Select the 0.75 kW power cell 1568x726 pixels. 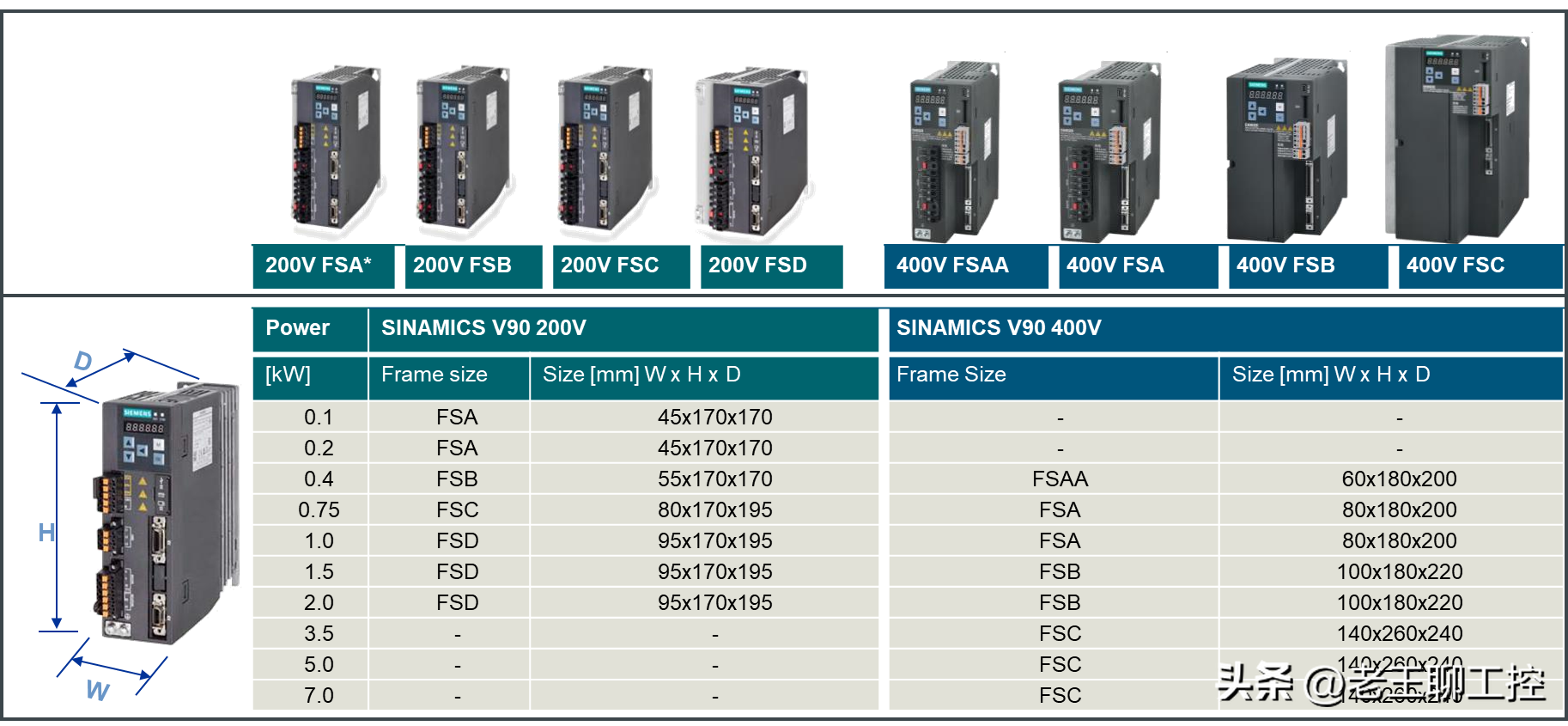point(319,509)
